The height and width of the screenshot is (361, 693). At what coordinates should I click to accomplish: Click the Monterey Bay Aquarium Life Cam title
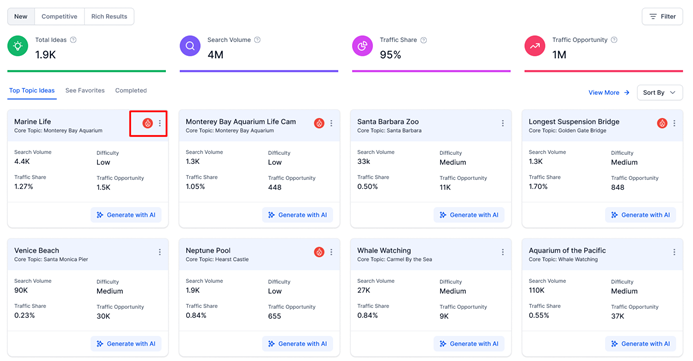click(x=241, y=122)
